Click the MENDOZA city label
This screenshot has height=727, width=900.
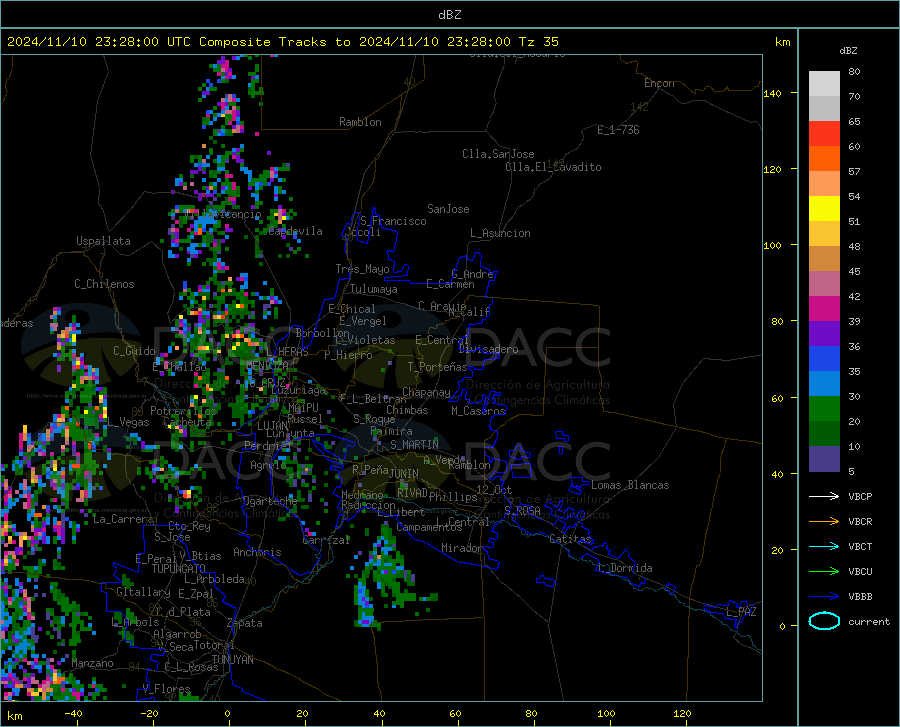coord(267,365)
